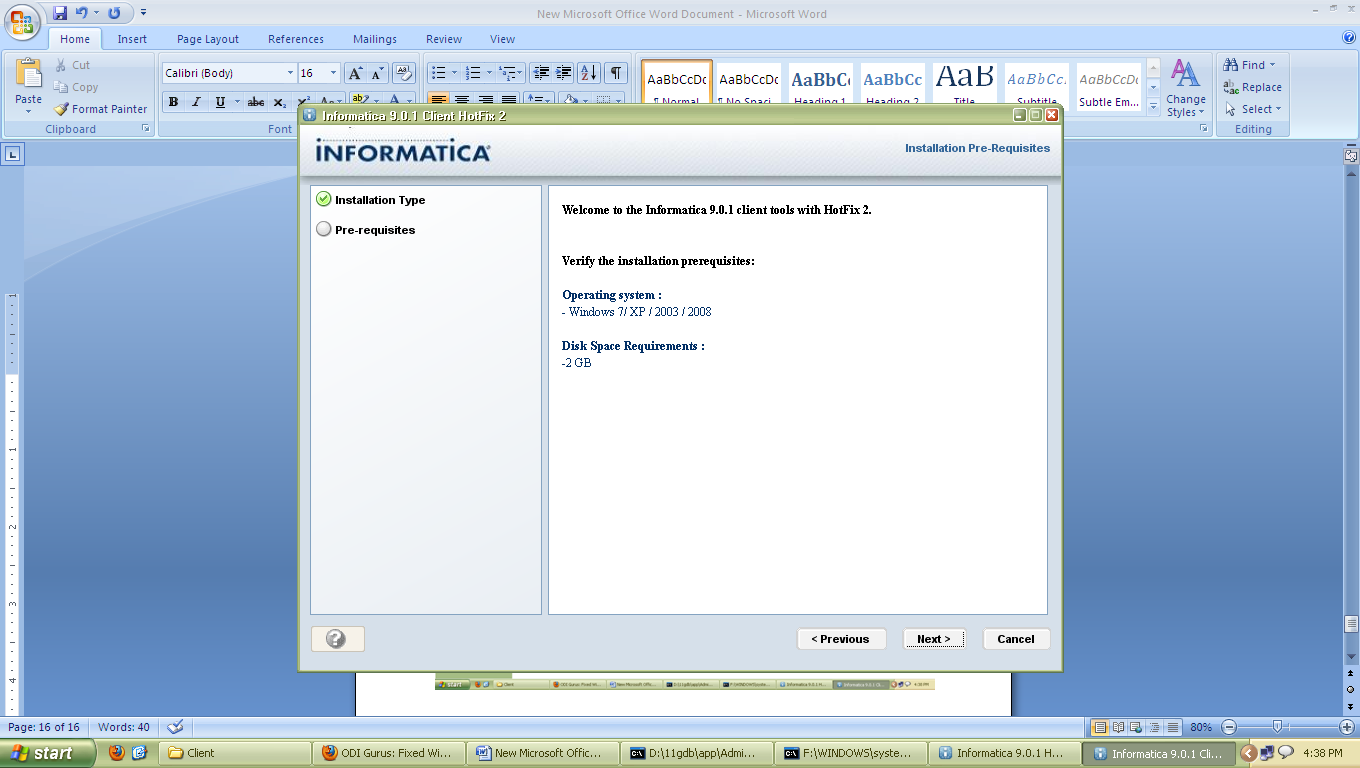The height and width of the screenshot is (768, 1360).
Task: Go back with the Previous button
Action: [841, 639]
